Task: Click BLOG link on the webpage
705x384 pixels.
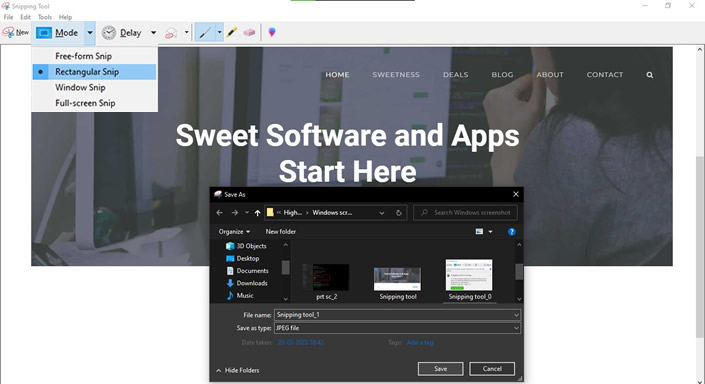Action: [x=502, y=75]
